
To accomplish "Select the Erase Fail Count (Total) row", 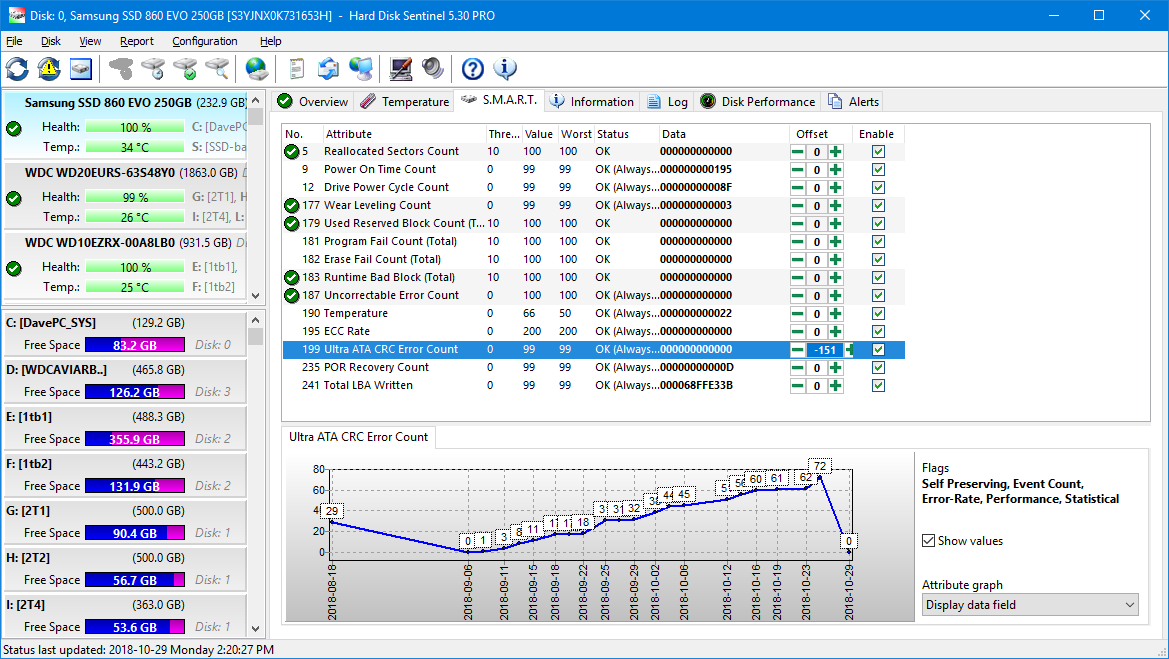I will [x=593, y=259].
